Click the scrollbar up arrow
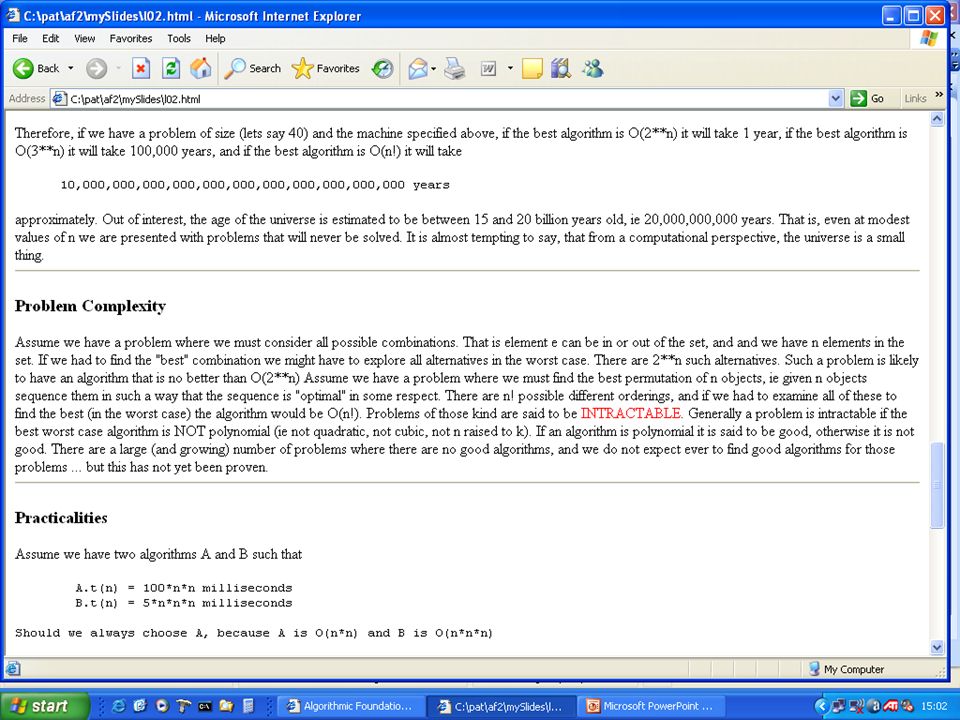Screen dimensions: 960x720 tap(937, 119)
